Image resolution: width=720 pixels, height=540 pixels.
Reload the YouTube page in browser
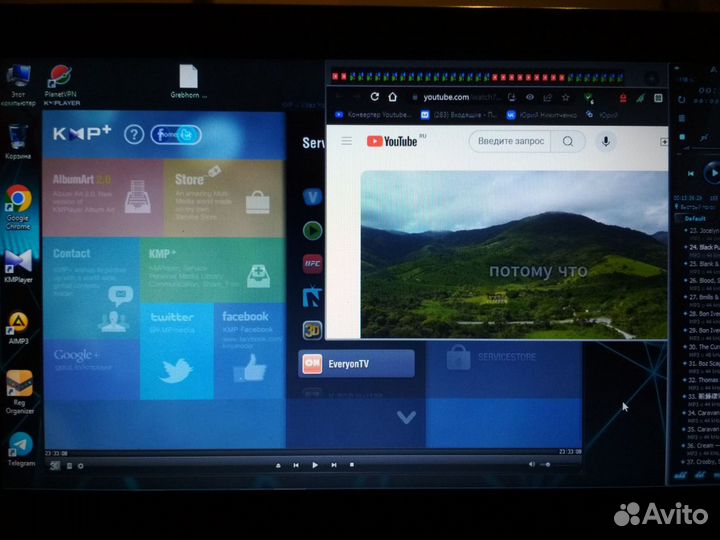click(x=375, y=97)
